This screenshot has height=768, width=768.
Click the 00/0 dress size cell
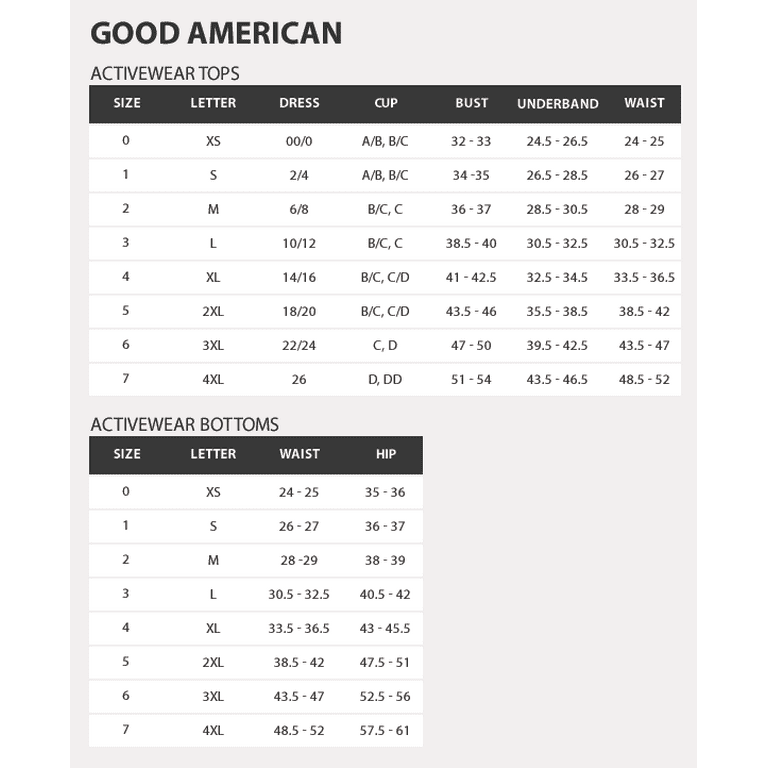click(299, 141)
